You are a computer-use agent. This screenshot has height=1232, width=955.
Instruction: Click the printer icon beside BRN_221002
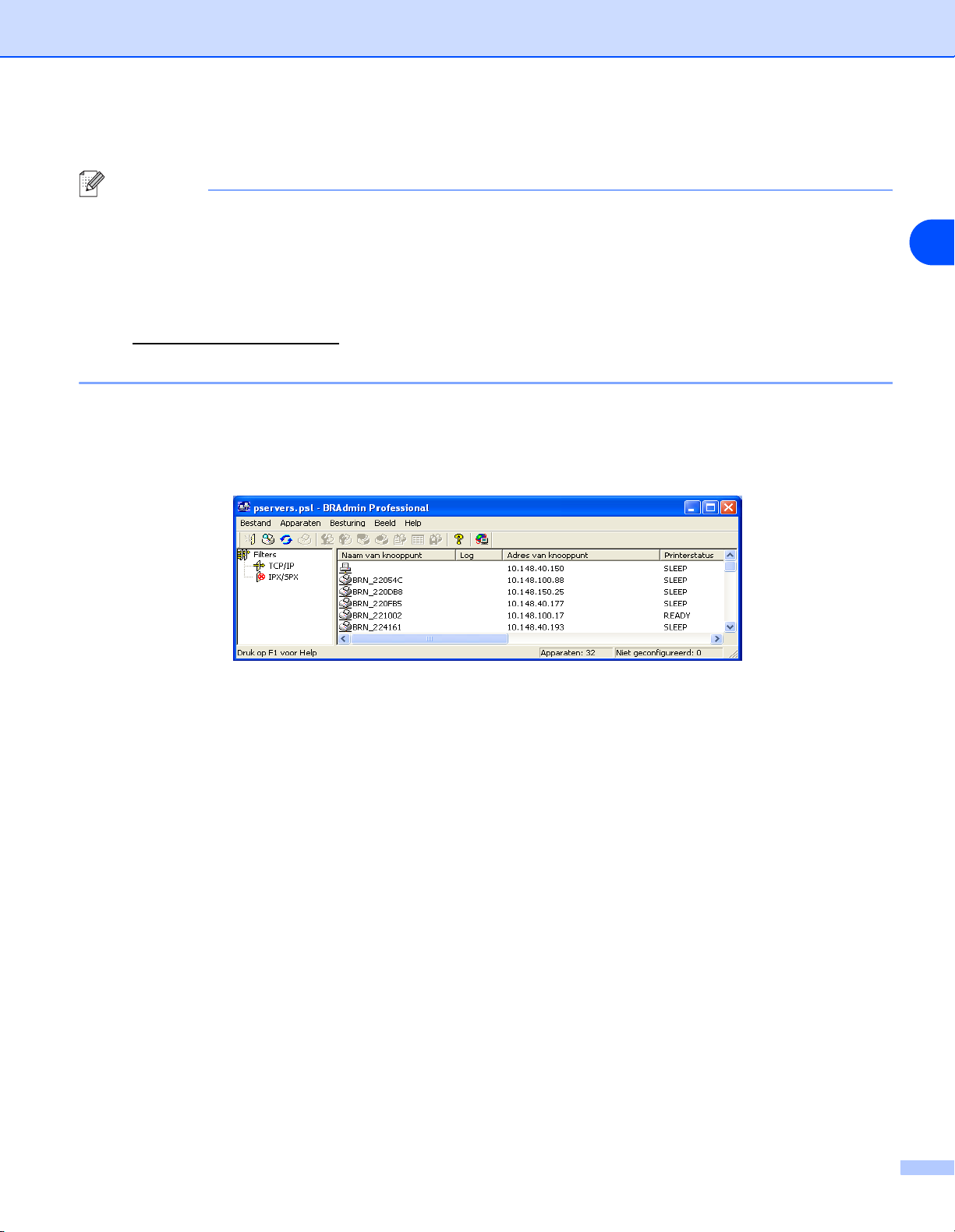pyautogui.click(x=345, y=615)
